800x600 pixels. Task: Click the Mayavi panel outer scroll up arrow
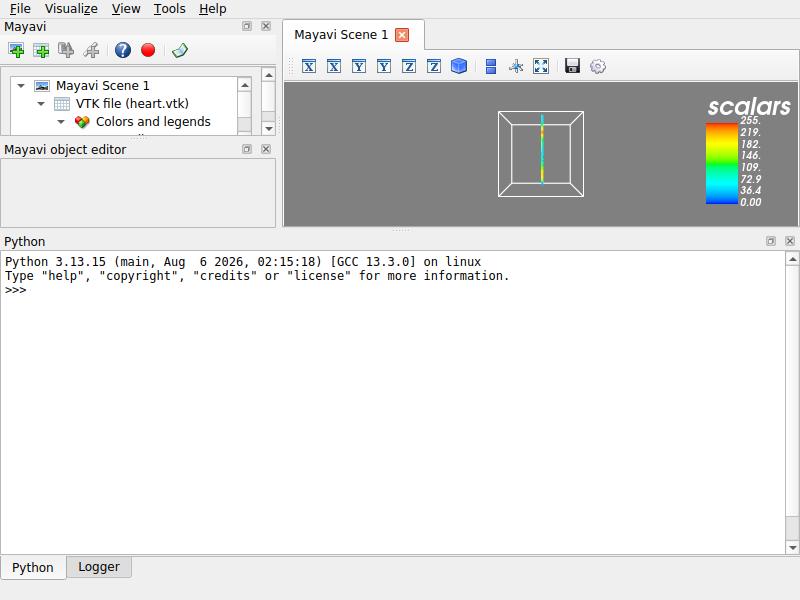(269, 75)
